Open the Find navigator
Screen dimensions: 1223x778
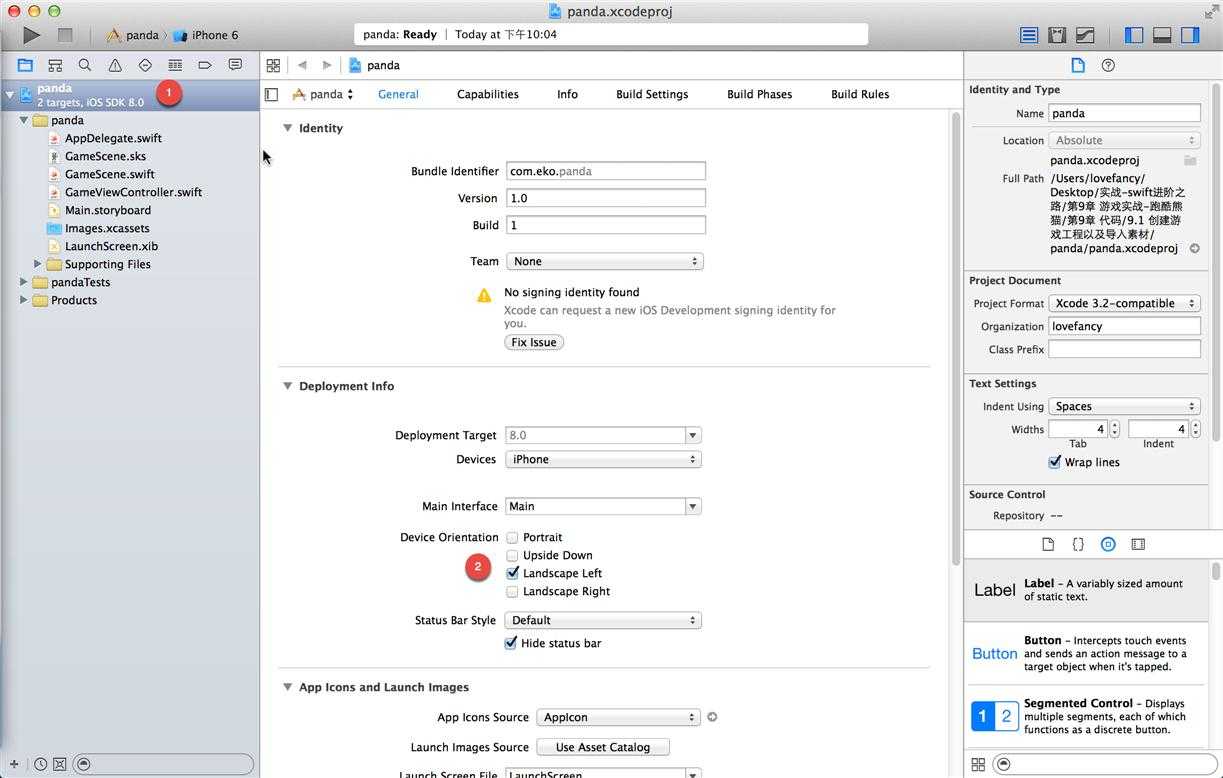tap(85, 65)
